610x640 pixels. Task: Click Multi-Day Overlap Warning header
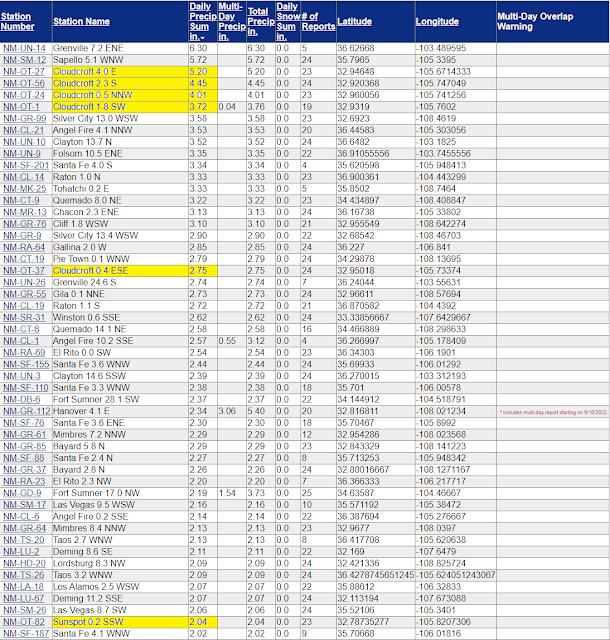pyautogui.click(x=535, y=22)
